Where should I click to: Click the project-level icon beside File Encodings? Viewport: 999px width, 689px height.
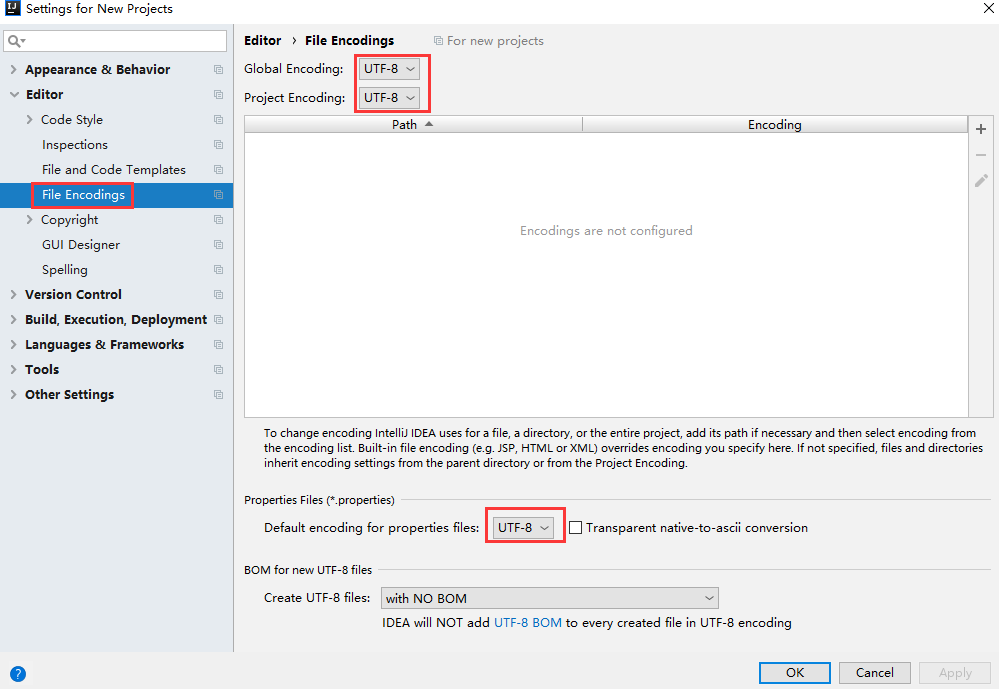click(218, 195)
